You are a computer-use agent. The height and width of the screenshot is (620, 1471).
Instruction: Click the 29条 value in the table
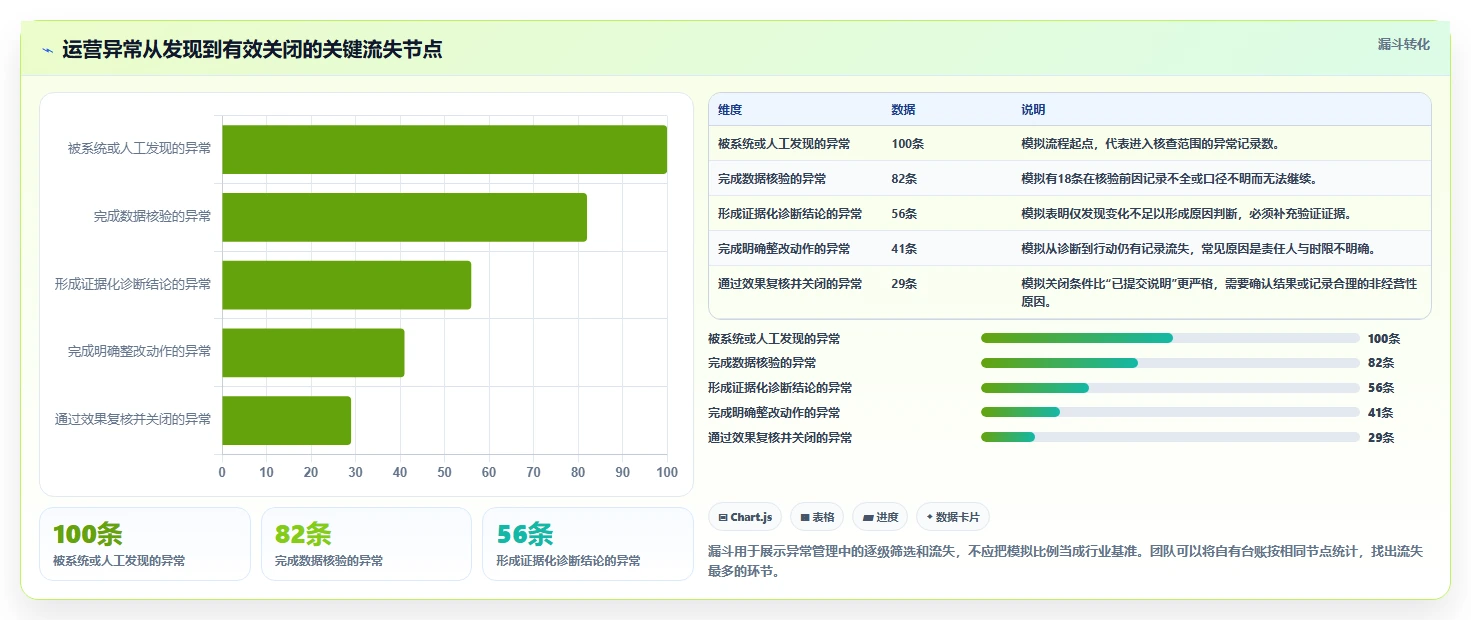pyautogui.click(x=904, y=284)
